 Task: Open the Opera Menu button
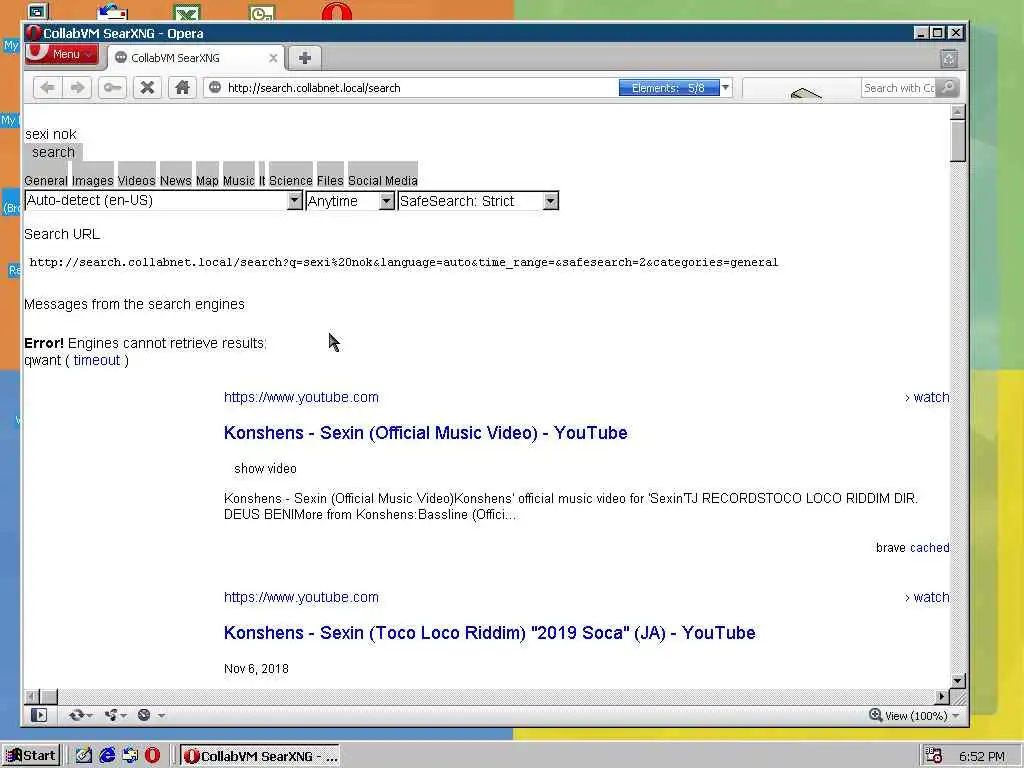click(62, 54)
